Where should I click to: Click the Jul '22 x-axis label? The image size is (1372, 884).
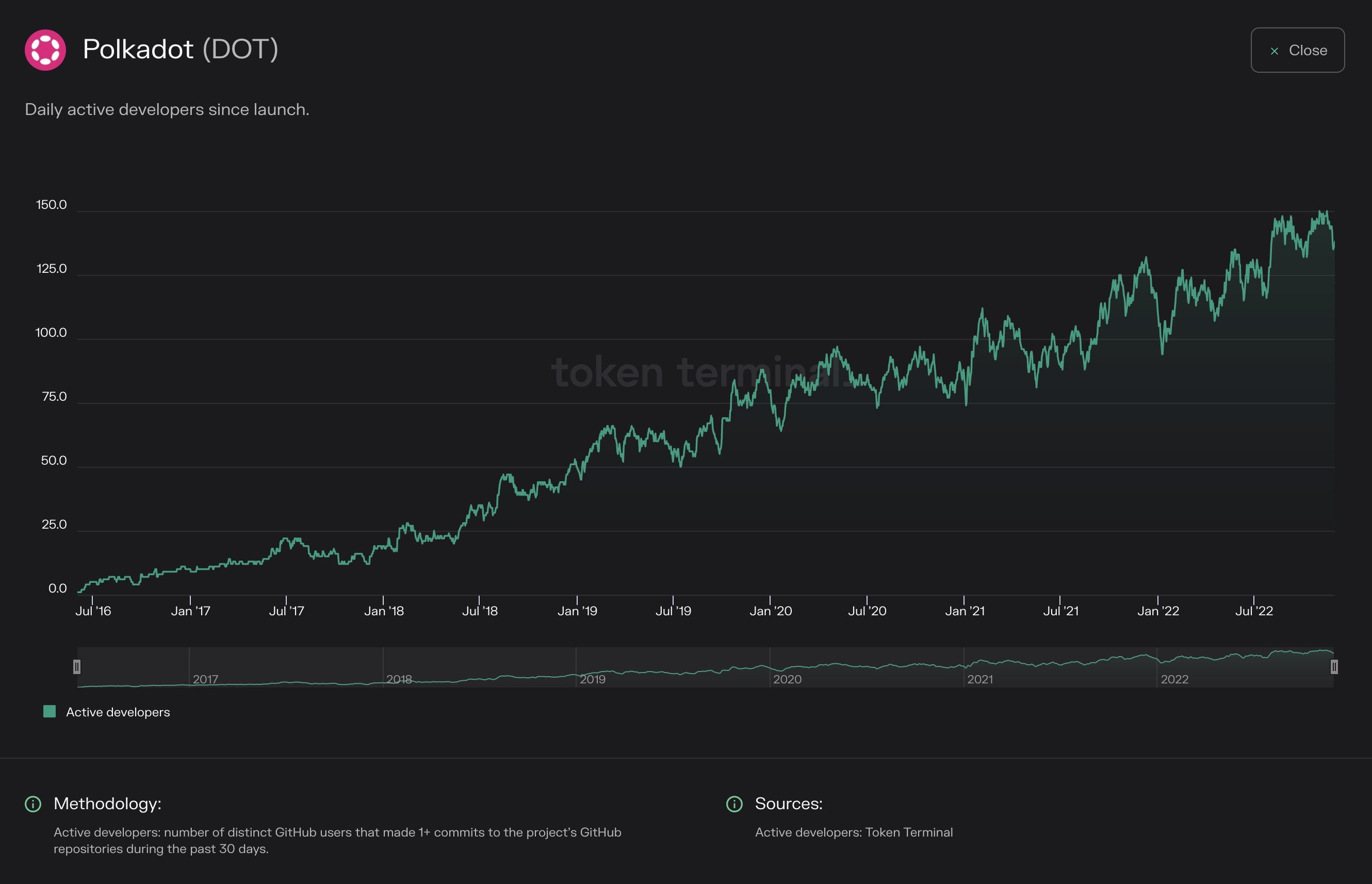1254,611
